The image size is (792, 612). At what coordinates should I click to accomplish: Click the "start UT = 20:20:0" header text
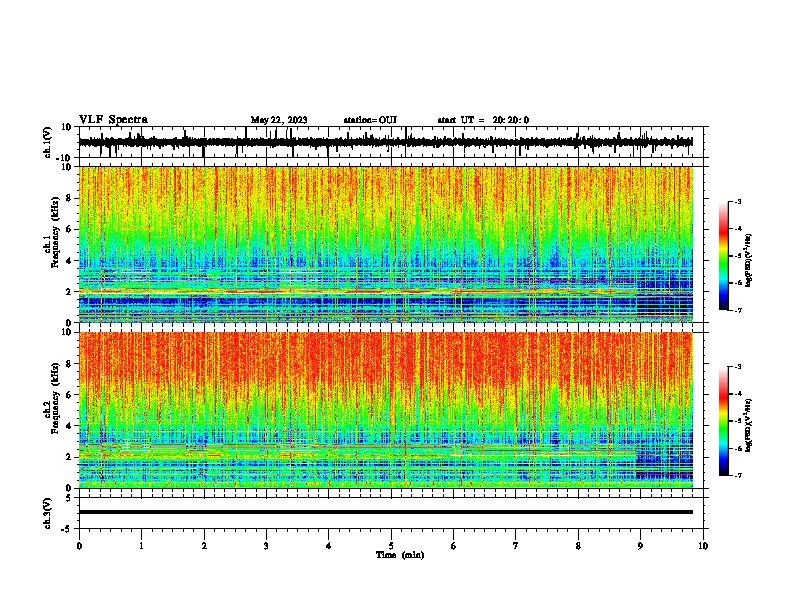tap(483, 120)
